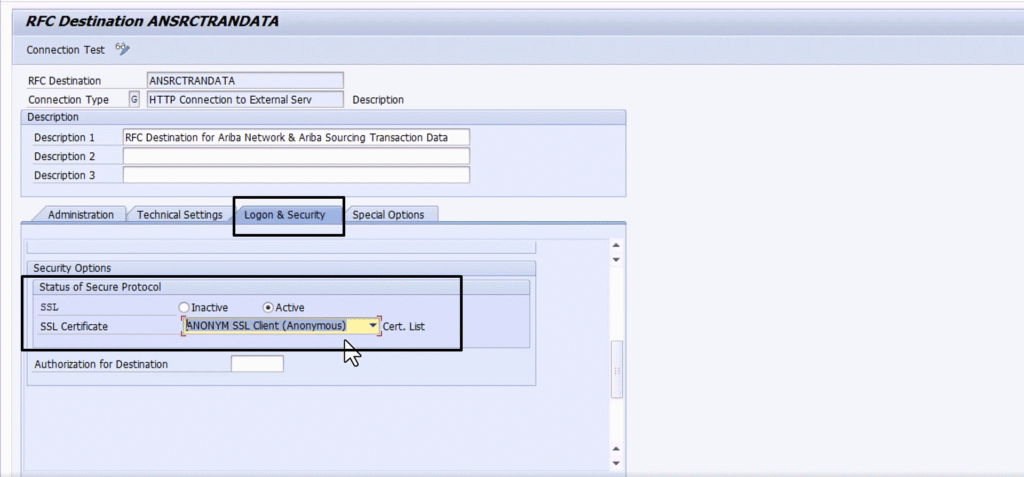The width and height of the screenshot is (1024, 477).
Task: Click the tab area scrollbar handle
Action: tap(616, 369)
